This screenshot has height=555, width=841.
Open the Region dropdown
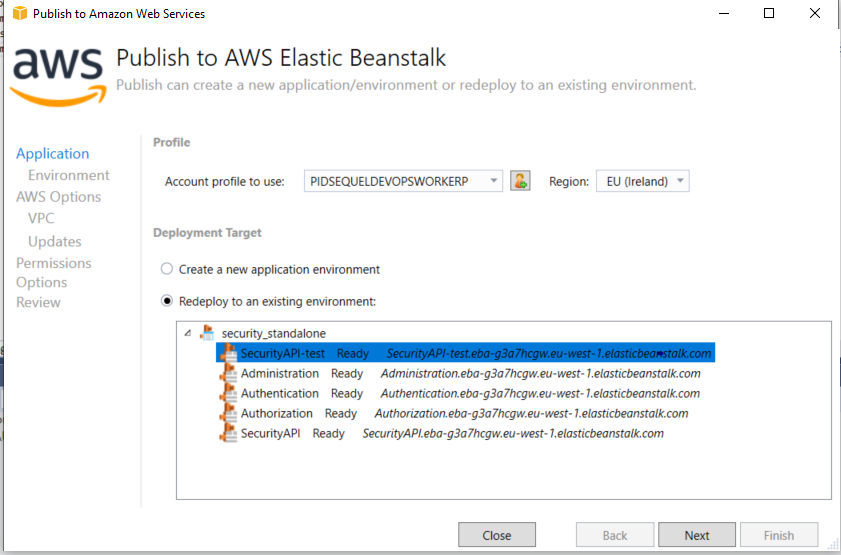tap(643, 181)
